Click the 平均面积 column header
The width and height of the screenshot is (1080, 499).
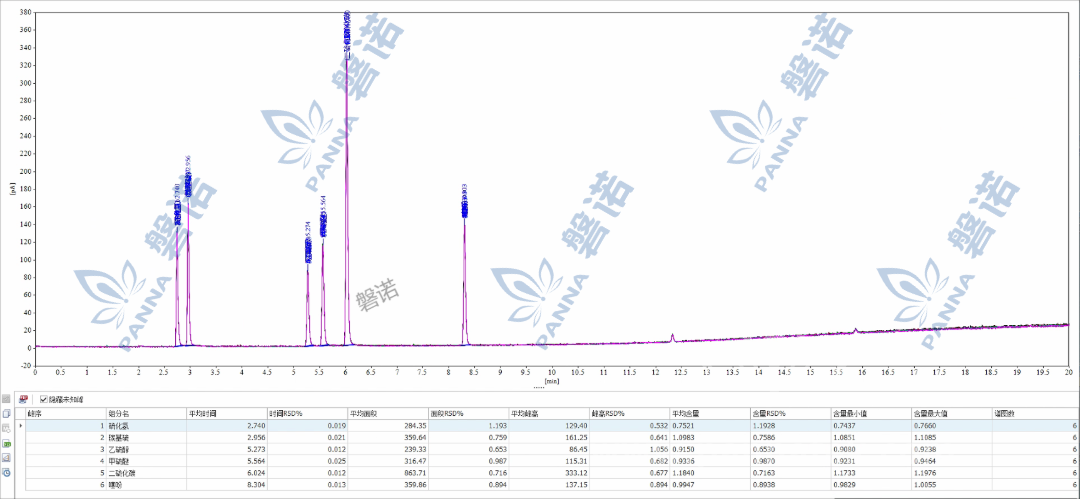363,413
